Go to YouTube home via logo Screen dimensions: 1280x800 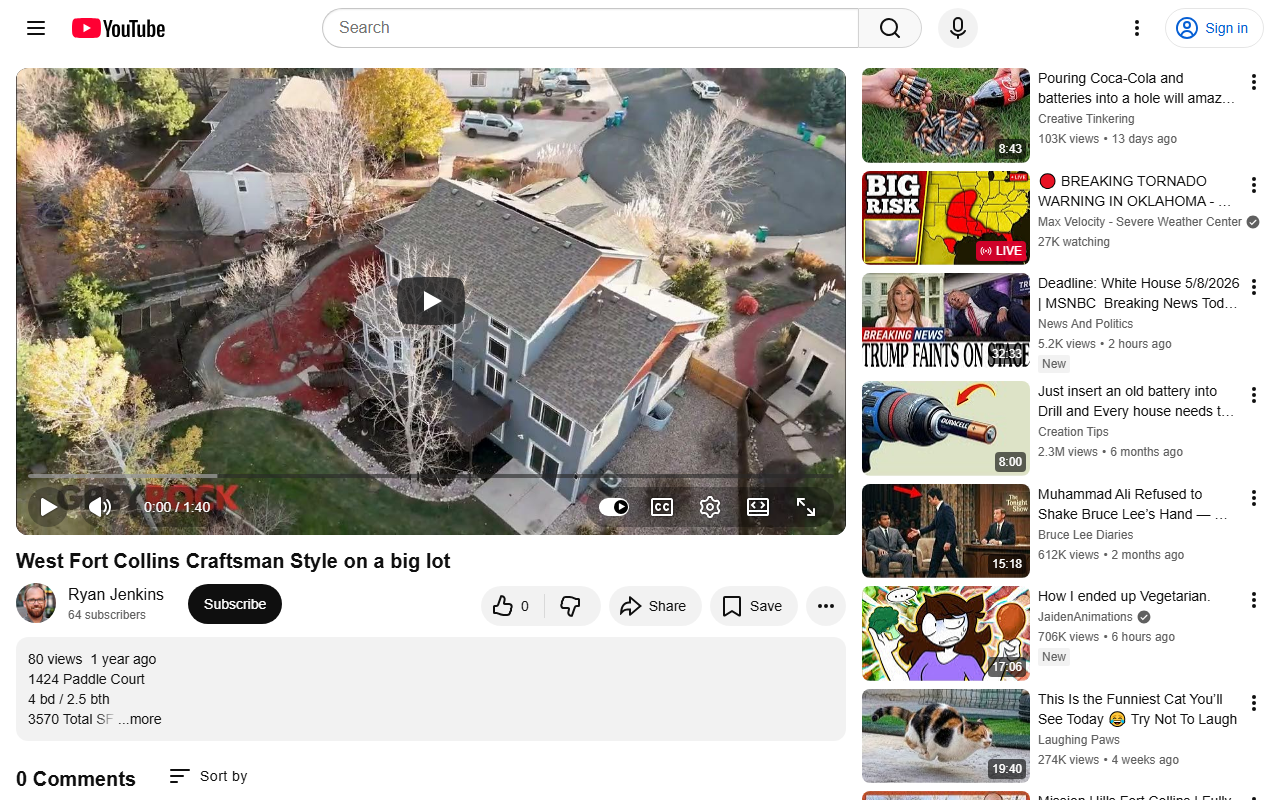point(118,28)
